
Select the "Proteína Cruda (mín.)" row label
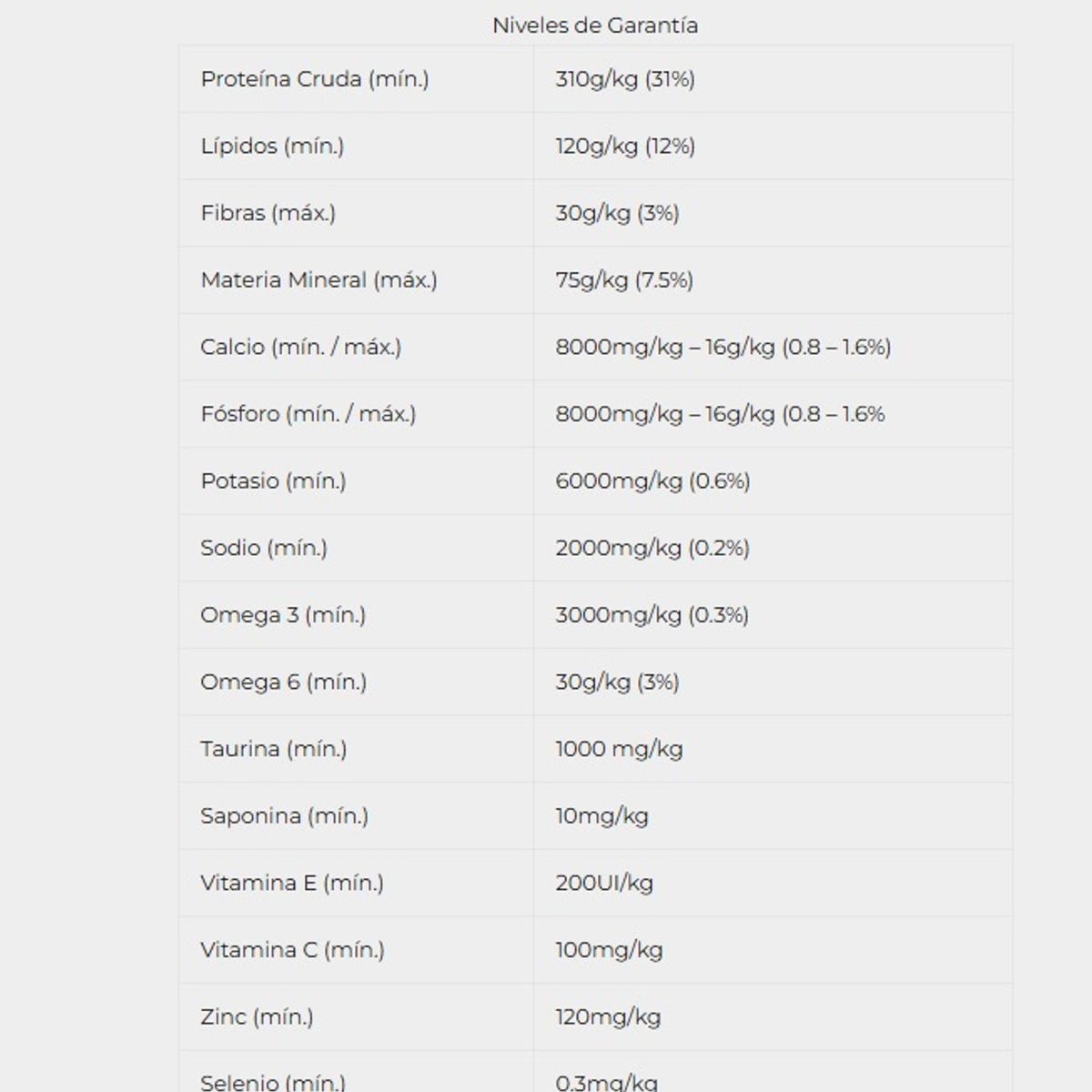click(x=314, y=79)
